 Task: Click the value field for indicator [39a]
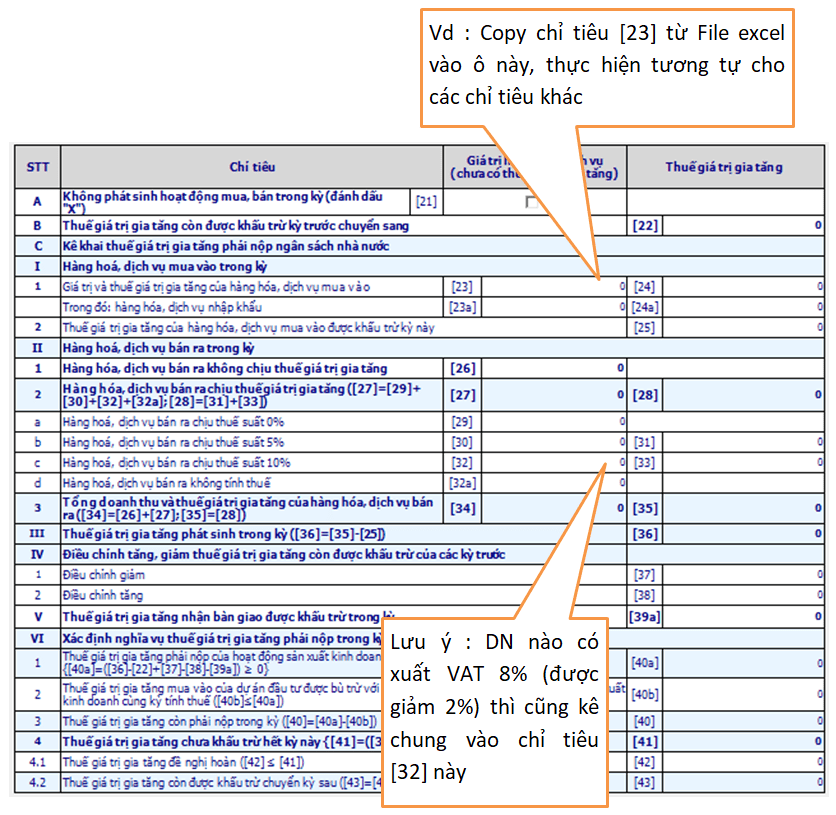[x=743, y=616]
